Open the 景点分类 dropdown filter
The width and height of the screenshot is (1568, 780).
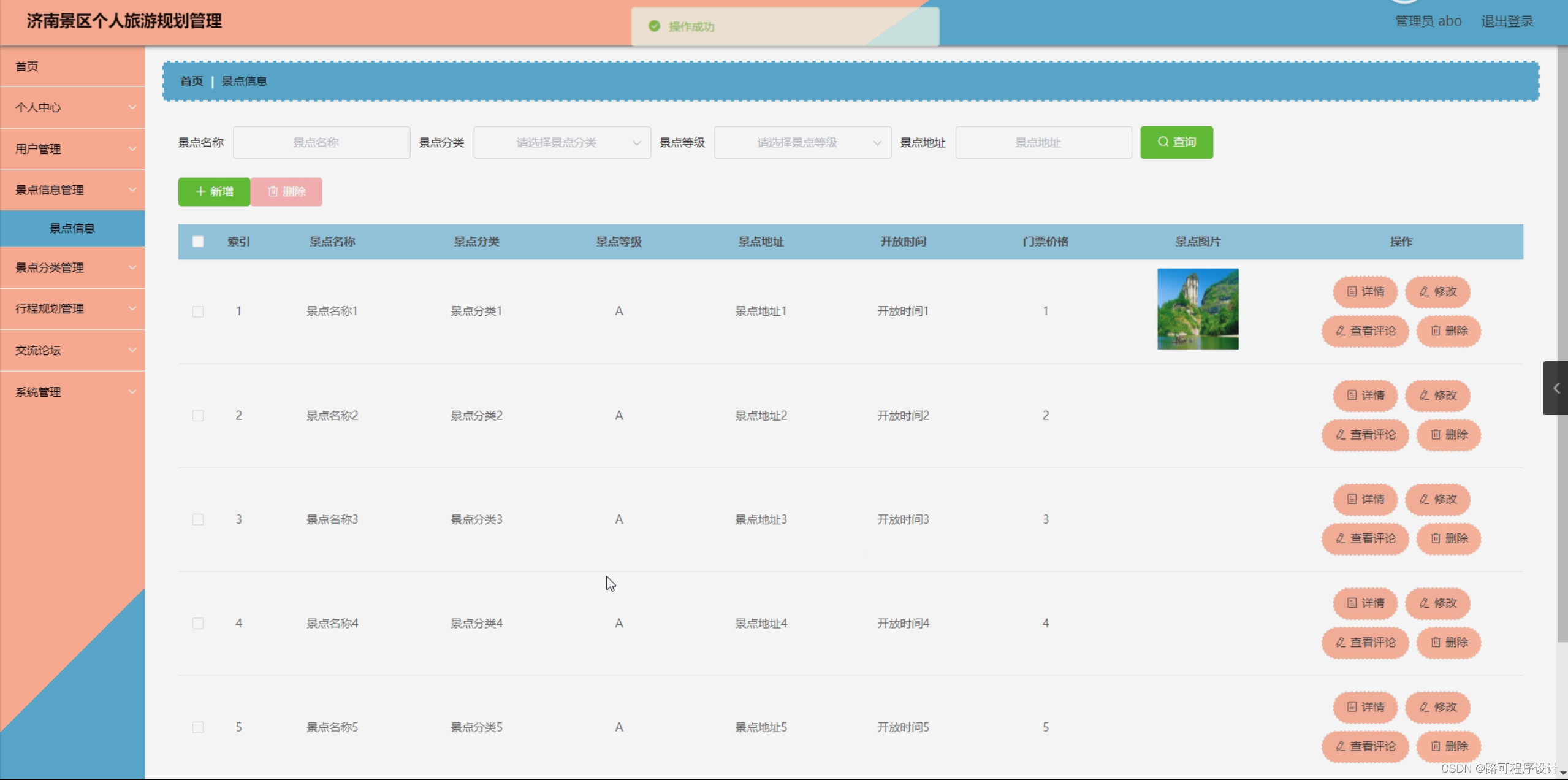point(561,143)
